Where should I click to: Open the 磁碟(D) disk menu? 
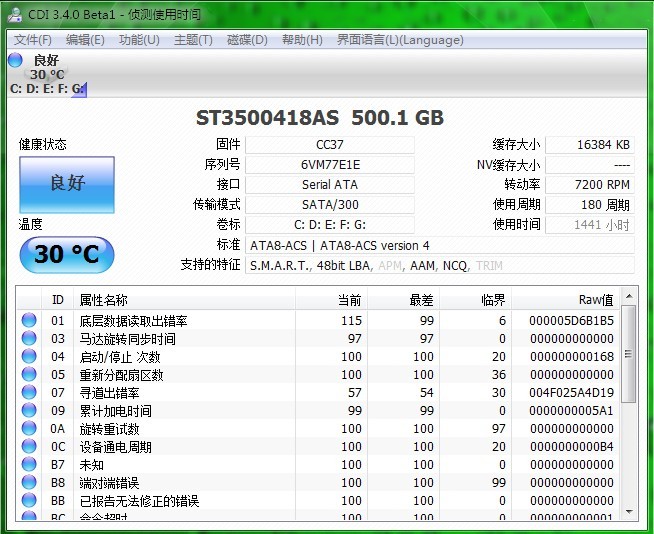point(247,40)
